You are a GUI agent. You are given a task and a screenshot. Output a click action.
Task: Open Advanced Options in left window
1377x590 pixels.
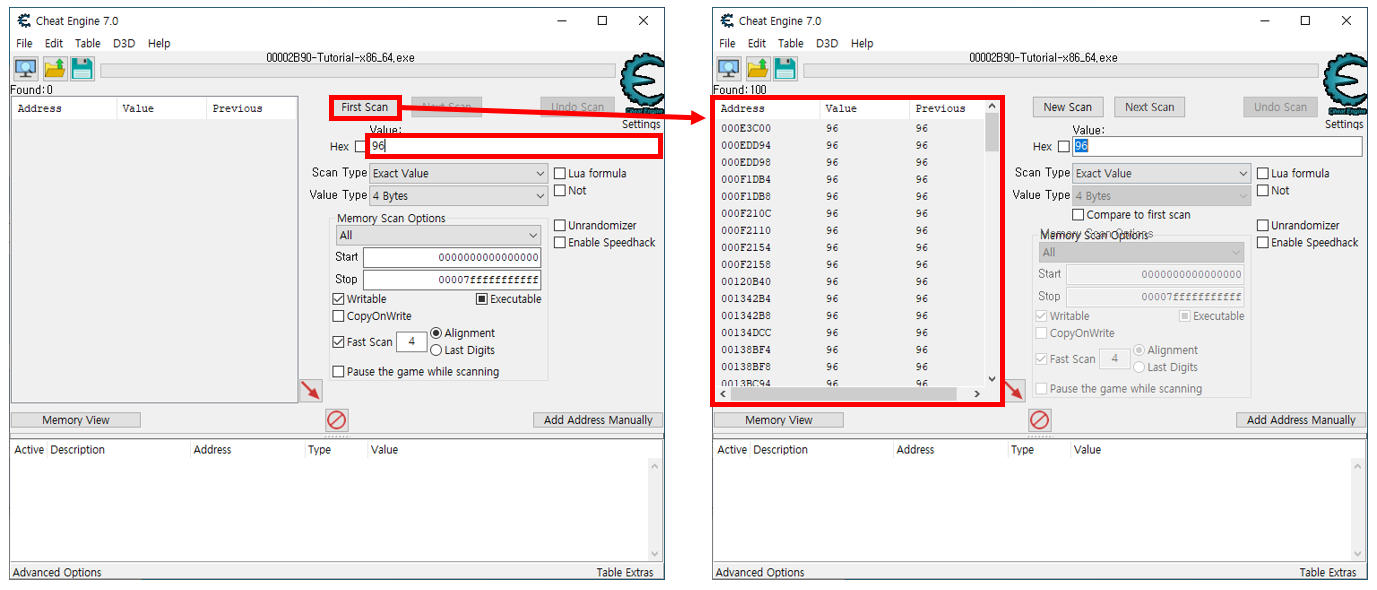[57, 573]
